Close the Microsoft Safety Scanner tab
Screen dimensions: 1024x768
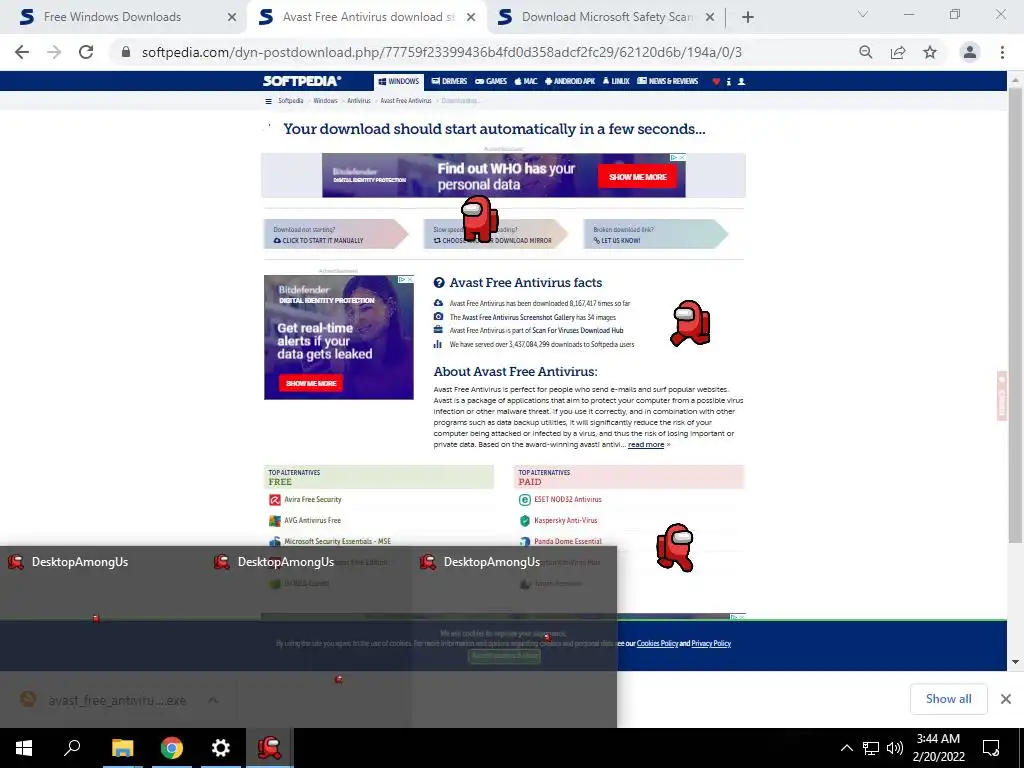[710, 17]
